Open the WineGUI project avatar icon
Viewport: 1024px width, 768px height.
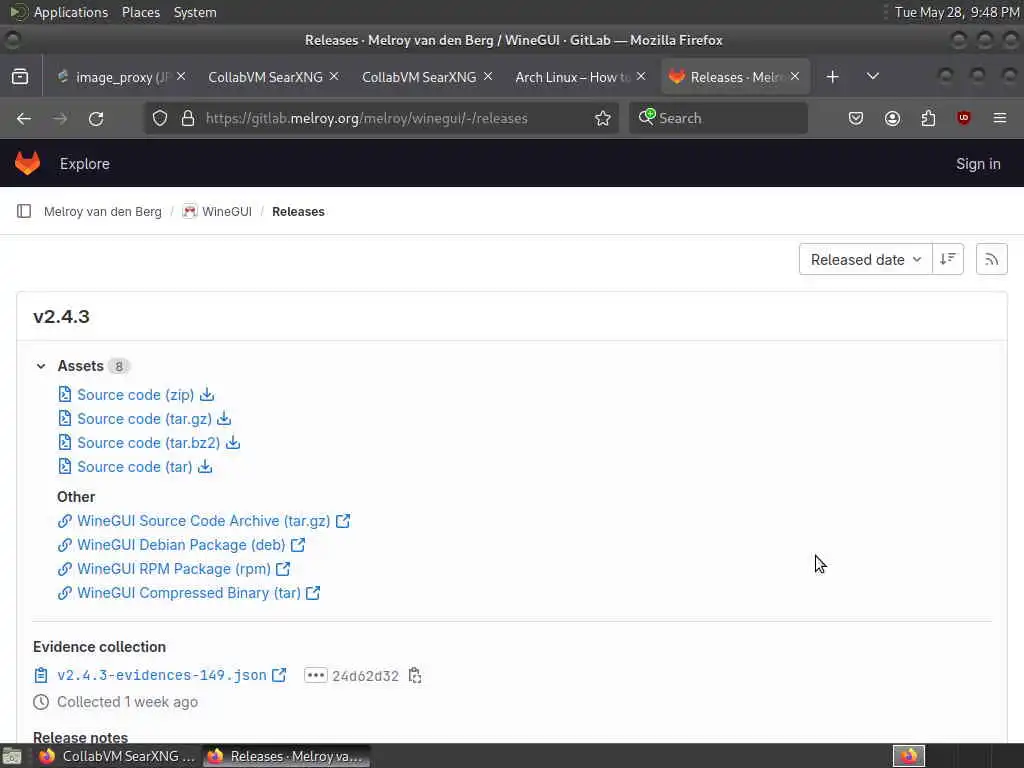[x=189, y=211]
